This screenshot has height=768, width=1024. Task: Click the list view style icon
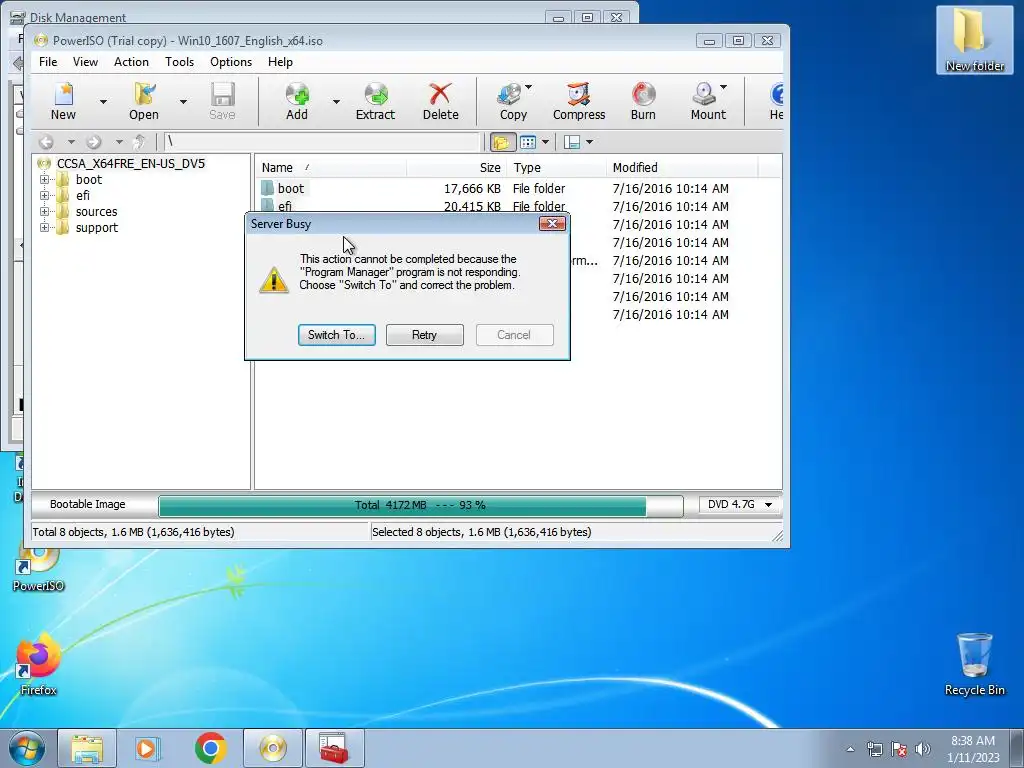click(528, 142)
